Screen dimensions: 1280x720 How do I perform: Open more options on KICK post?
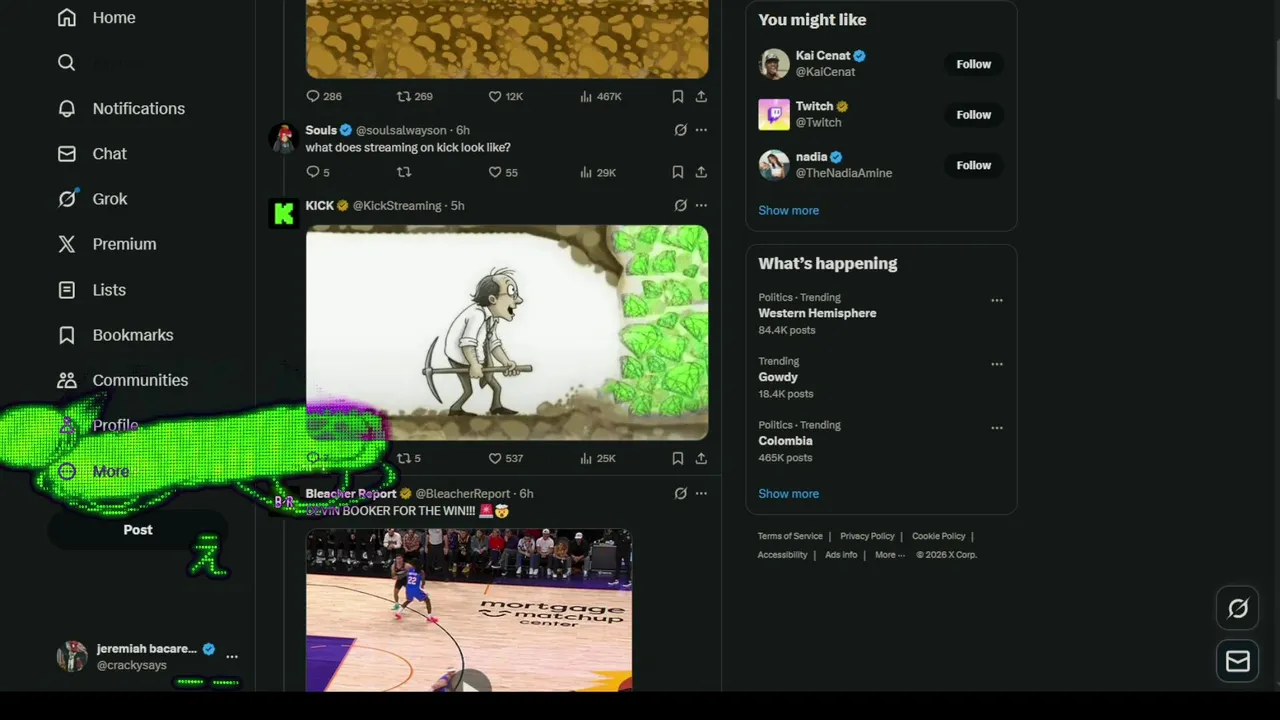pos(701,206)
